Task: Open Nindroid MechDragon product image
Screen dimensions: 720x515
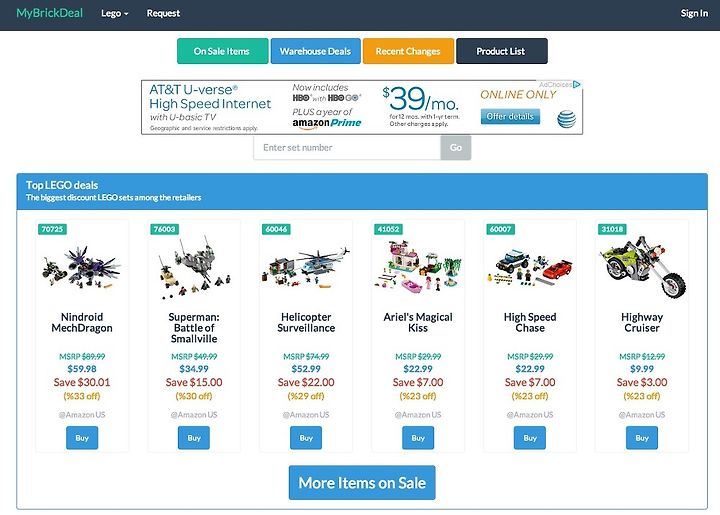Action: click(x=82, y=268)
